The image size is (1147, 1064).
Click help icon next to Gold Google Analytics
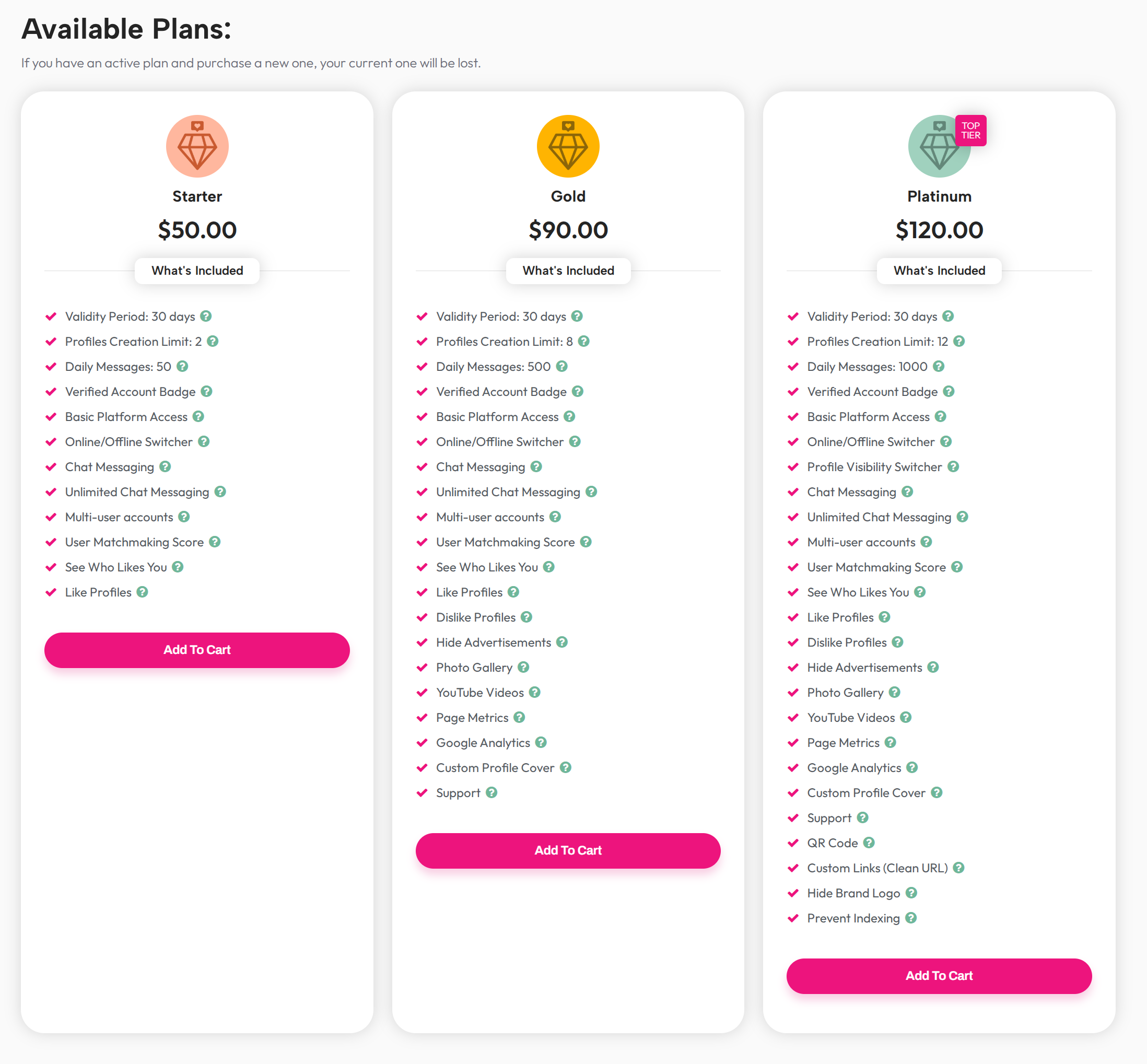[x=541, y=742]
